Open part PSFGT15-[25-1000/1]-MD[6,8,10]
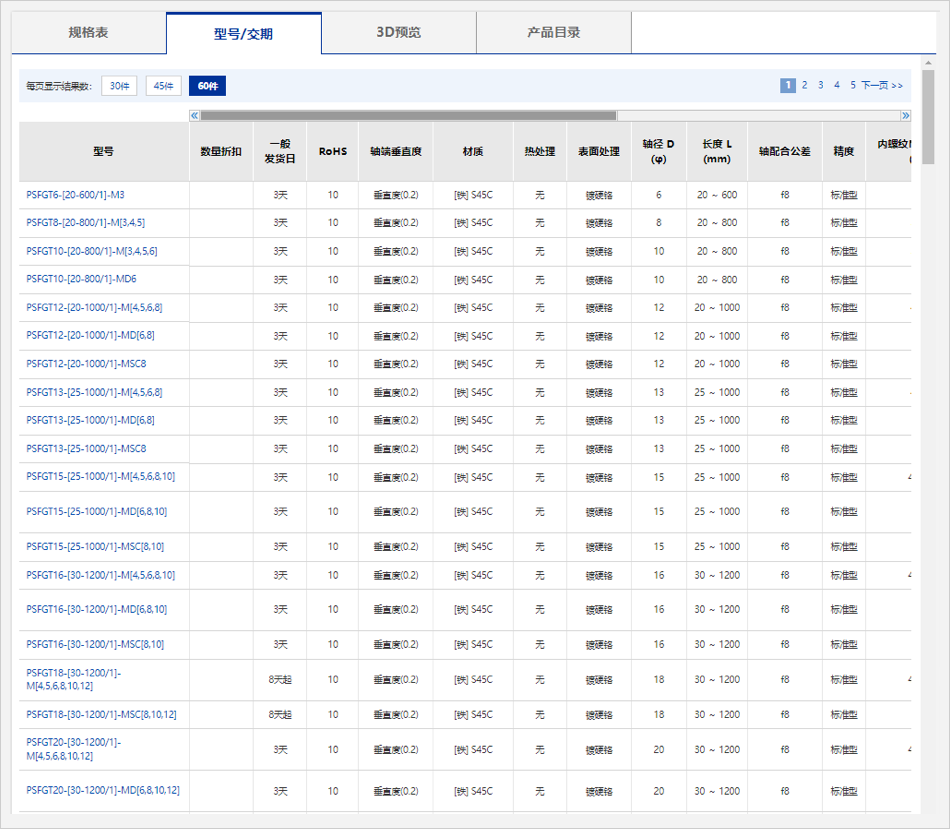Screen dimensions: 950x829 pos(96,512)
